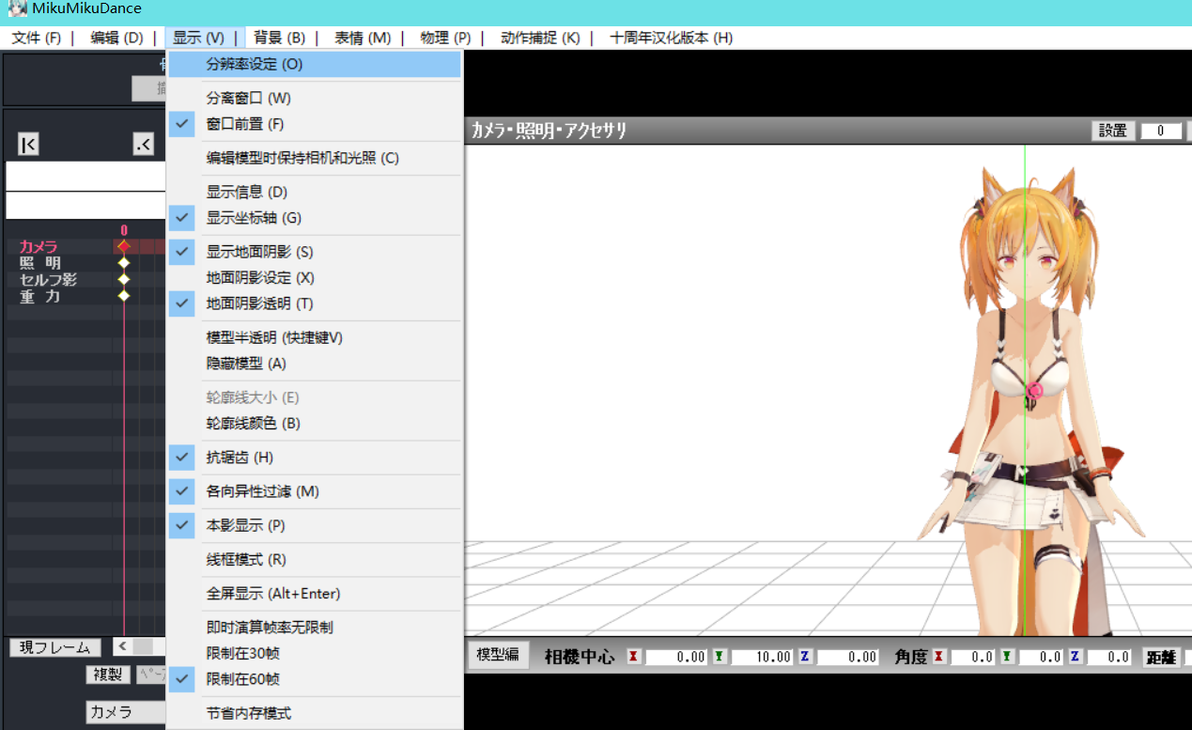The width and height of the screenshot is (1192, 730).
Task: Edit the angle Z value field
Action: [x=1109, y=656]
